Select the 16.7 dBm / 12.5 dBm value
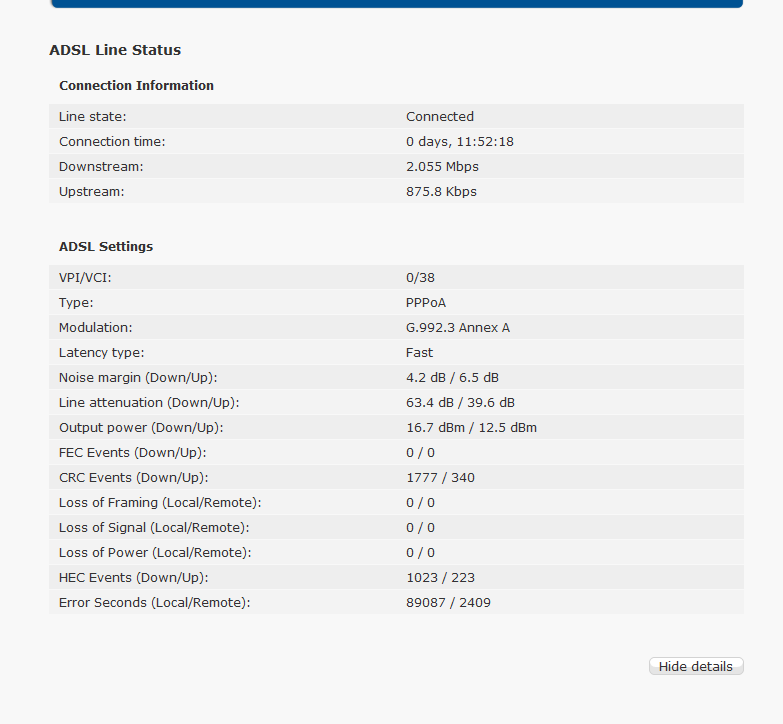The image size is (783, 724). click(471, 427)
